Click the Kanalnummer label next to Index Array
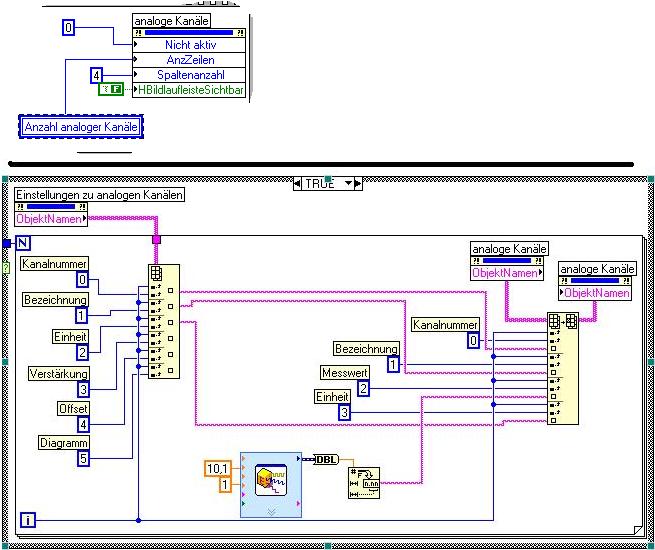 [54, 264]
